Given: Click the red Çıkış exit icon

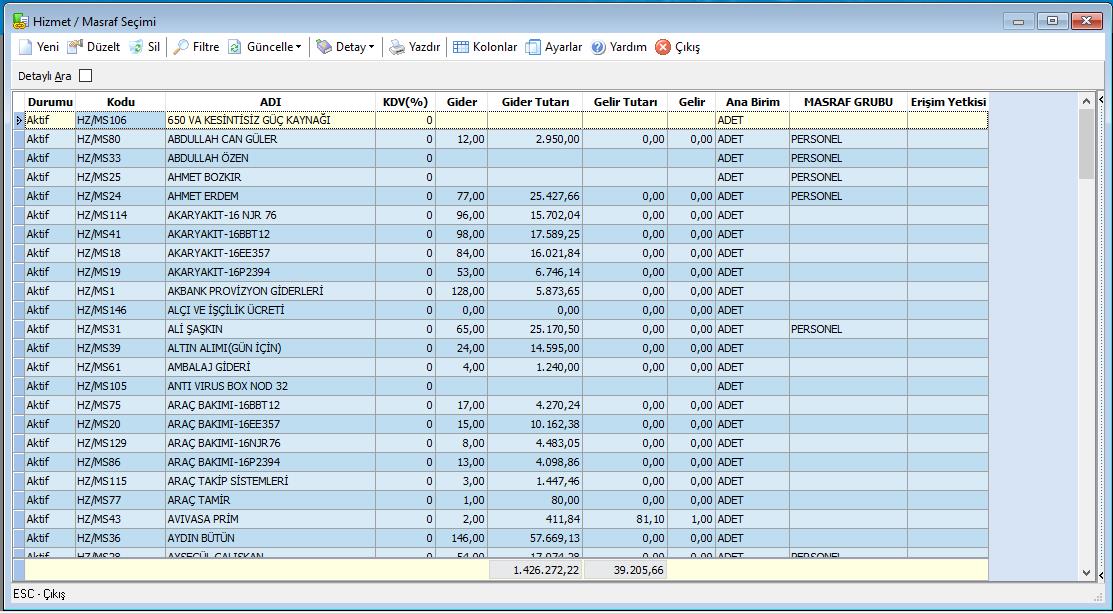Looking at the screenshot, I should pyautogui.click(x=663, y=48).
